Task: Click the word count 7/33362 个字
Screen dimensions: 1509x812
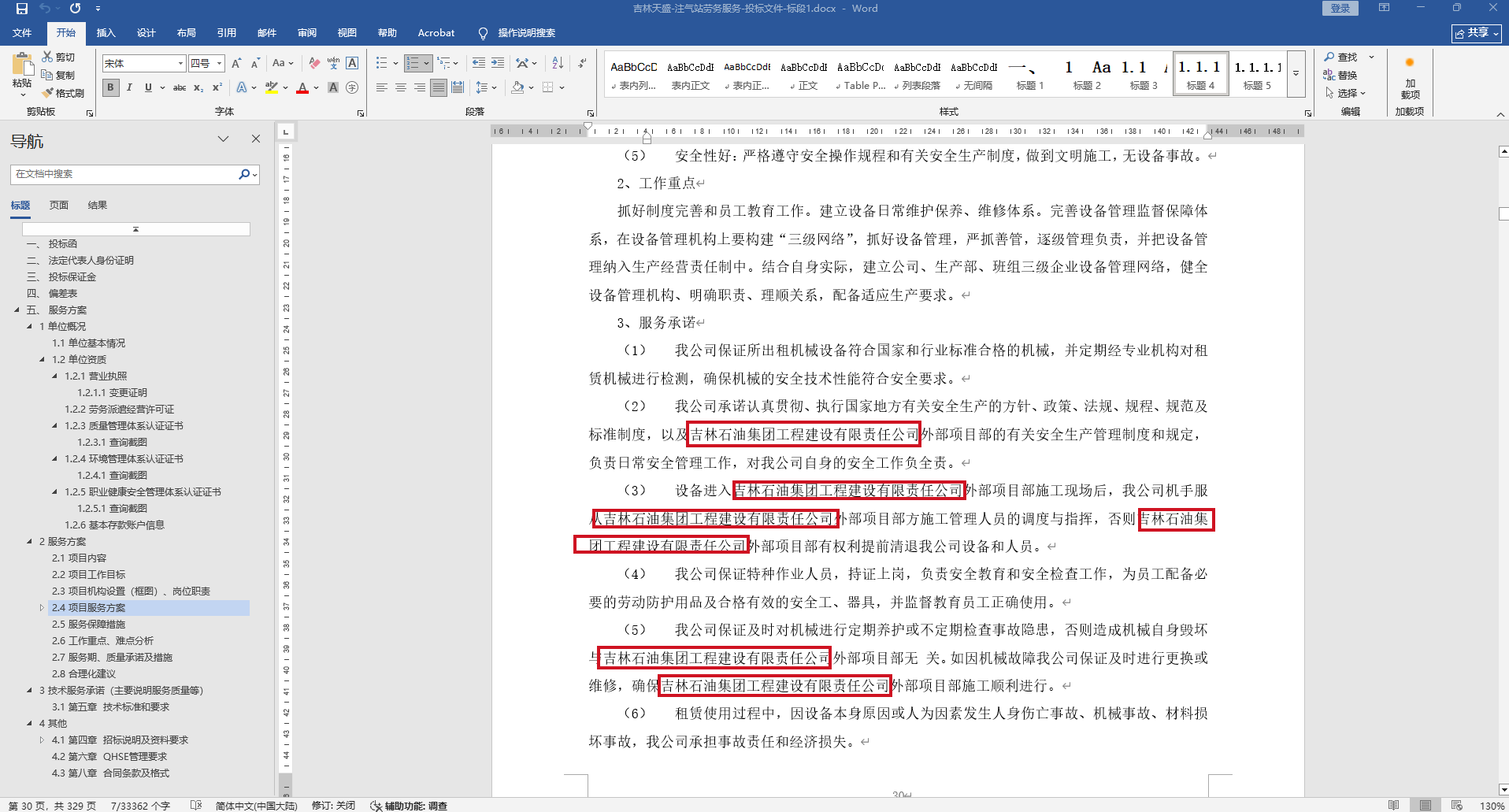Action: [x=140, y=806]
